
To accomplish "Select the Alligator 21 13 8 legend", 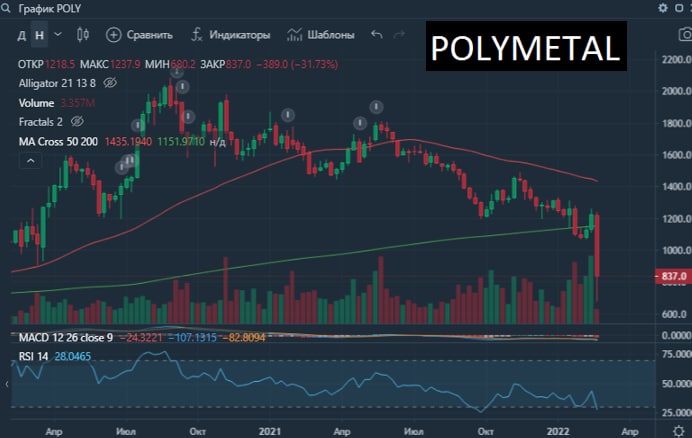I will (x=57, y=83).
